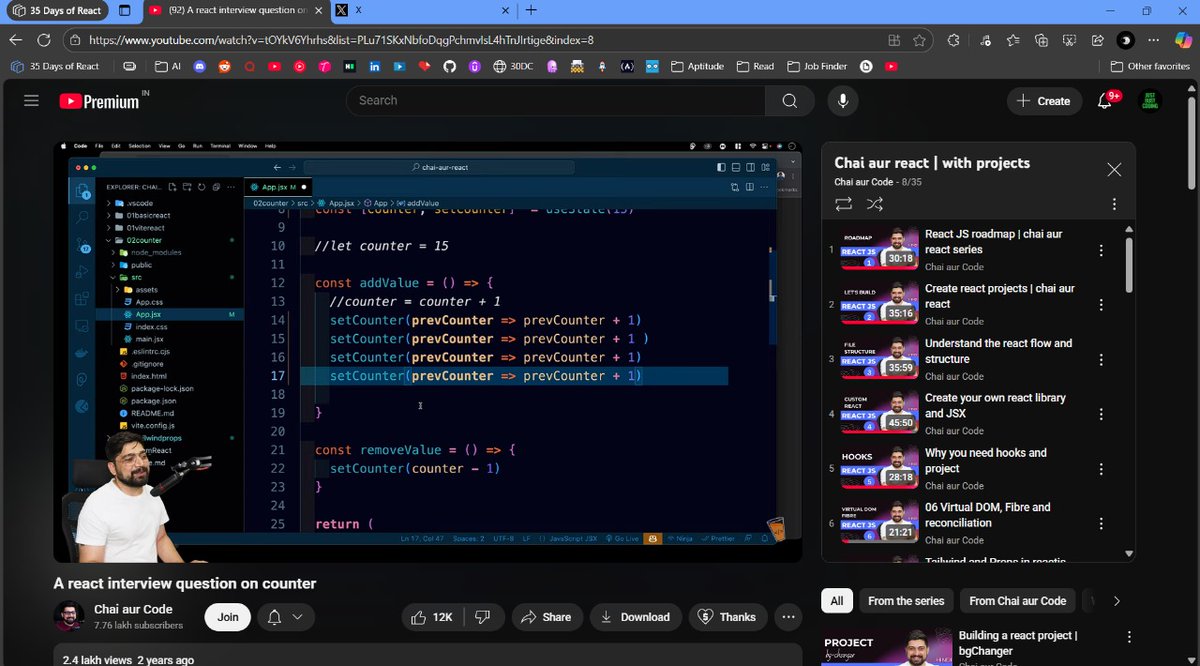Open the browser profile avatar

(x=1125, y=40)
